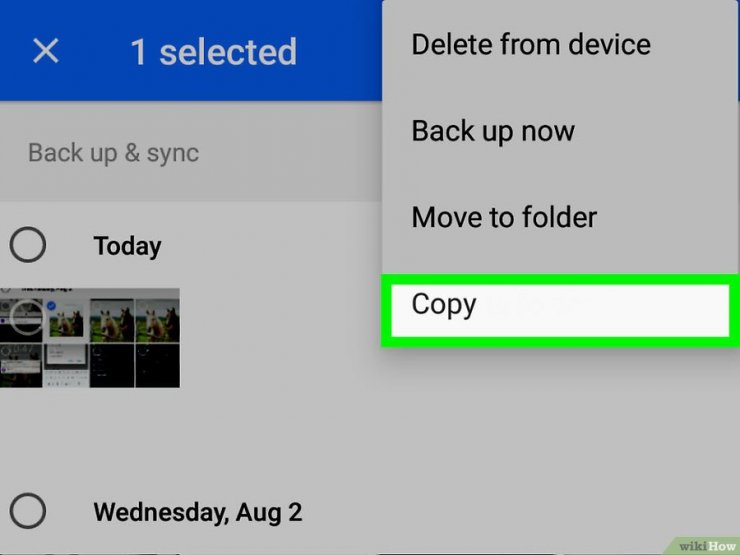Close the selection with the X icon
The height and width of the screenshot is (555, 740).
[x=46, y=50]
